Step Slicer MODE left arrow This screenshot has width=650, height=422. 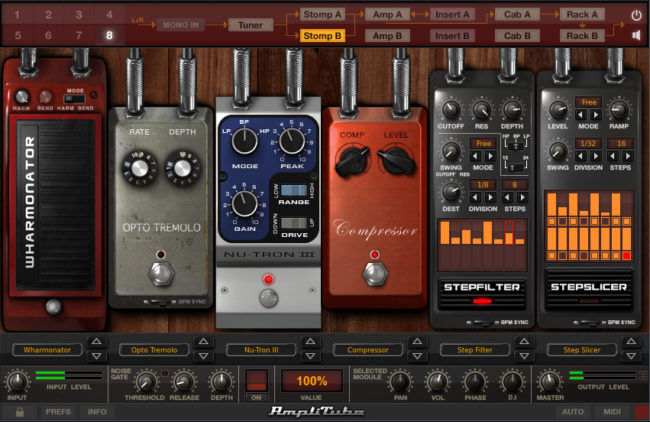pyautogui.click(x=581, y=114)
